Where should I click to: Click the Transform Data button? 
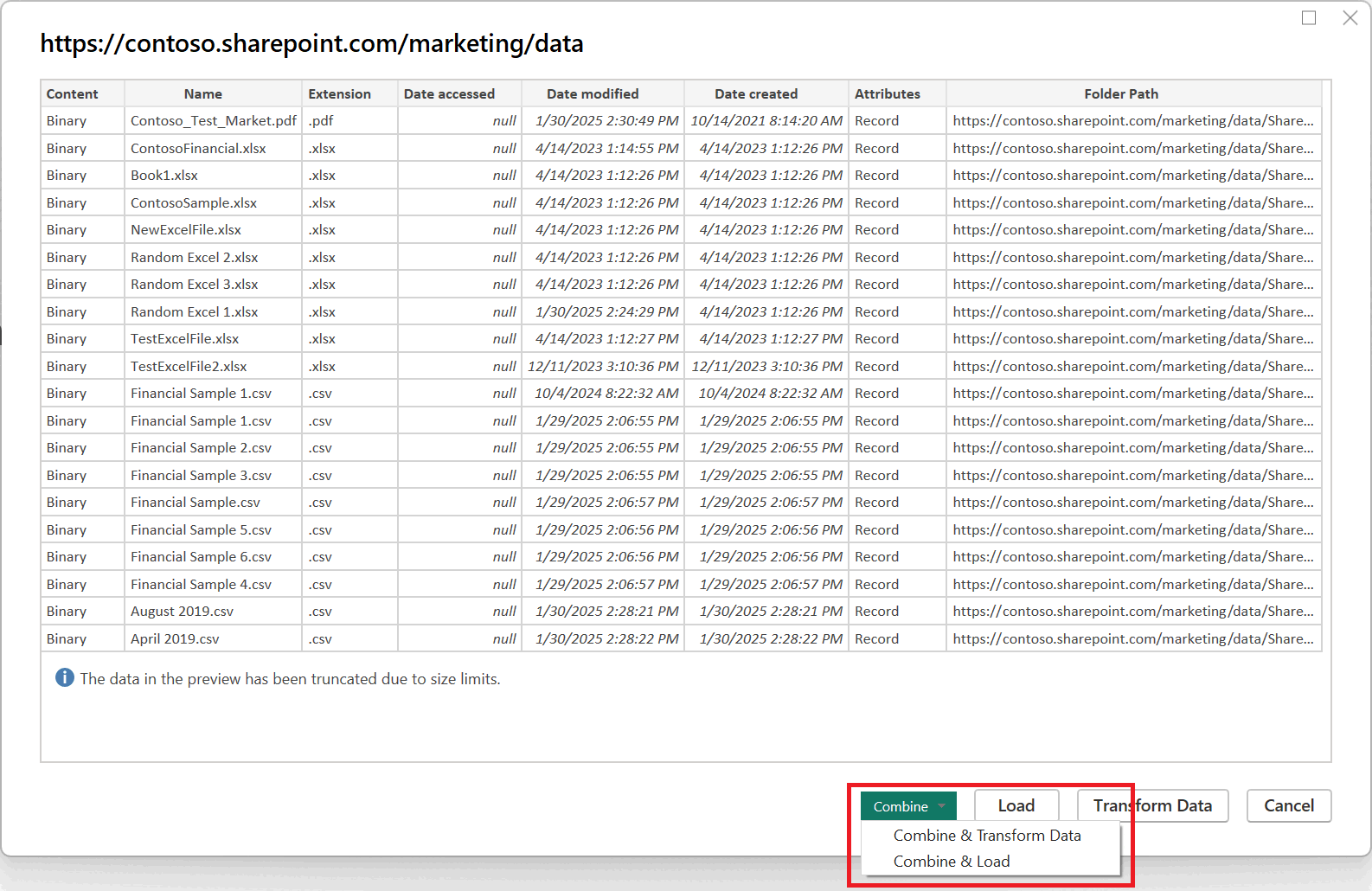1152,806
